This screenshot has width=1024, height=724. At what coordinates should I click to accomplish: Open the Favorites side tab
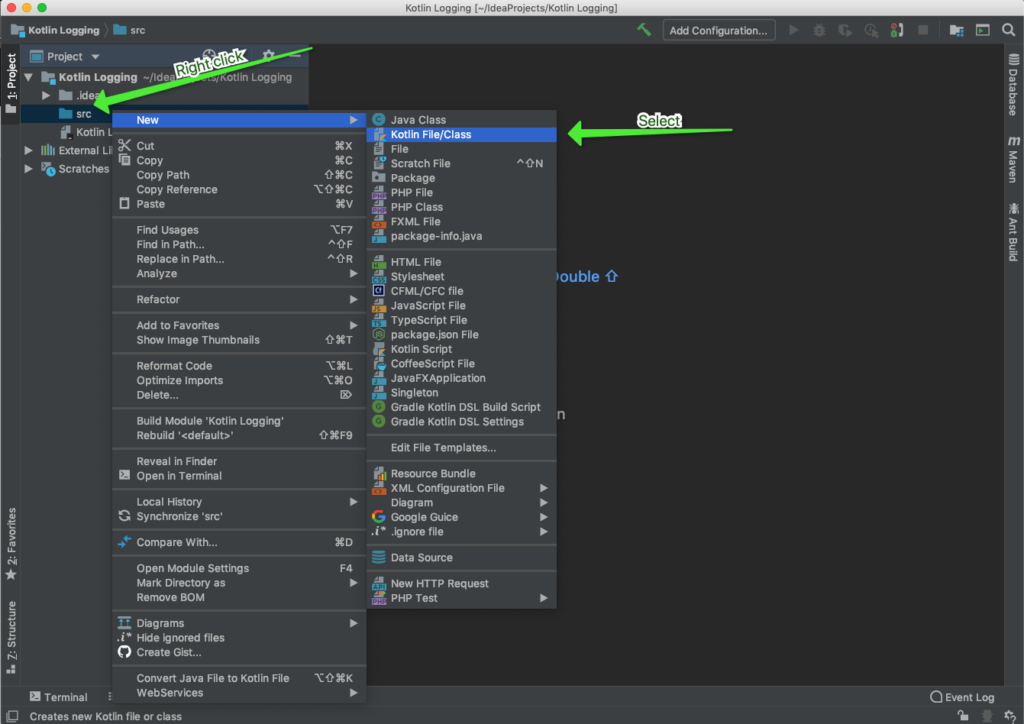[11, 544]
